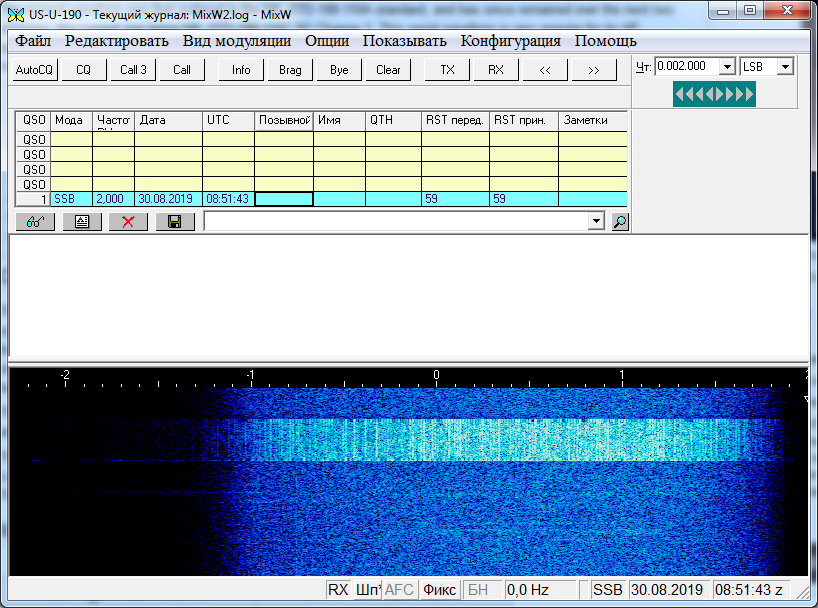Toggle the Шп squelch indicator in status bar

(x=367, y=590)
